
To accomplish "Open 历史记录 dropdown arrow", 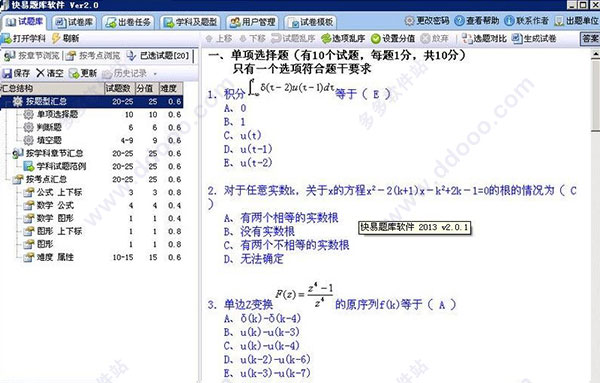I will pyautogui.click(x=155, y=73).
